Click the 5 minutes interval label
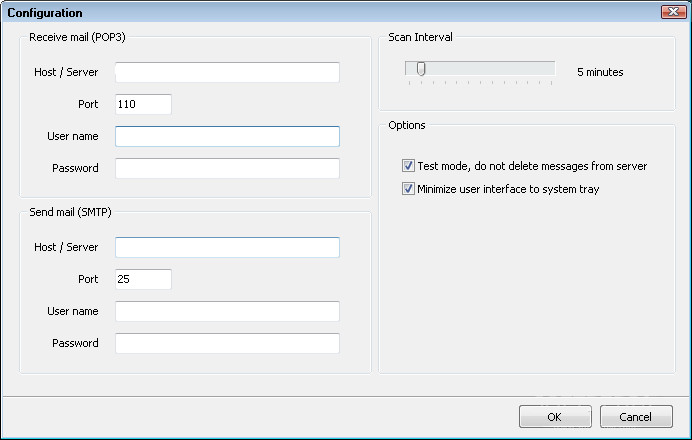The width and height of the screenshot is (692, 440). (600, 72)
